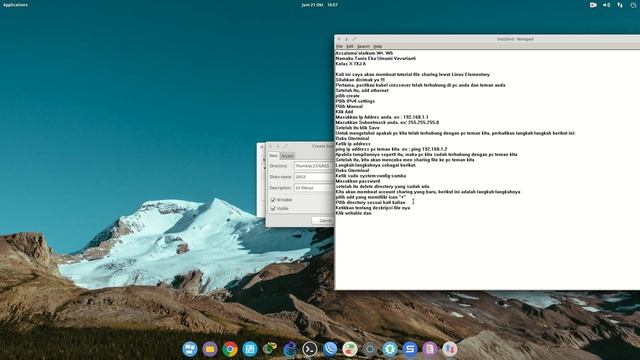Click the 'Assalamu'alaikum' first line in Notepad
Screen dimensions: 640x360
coord(364,53)
